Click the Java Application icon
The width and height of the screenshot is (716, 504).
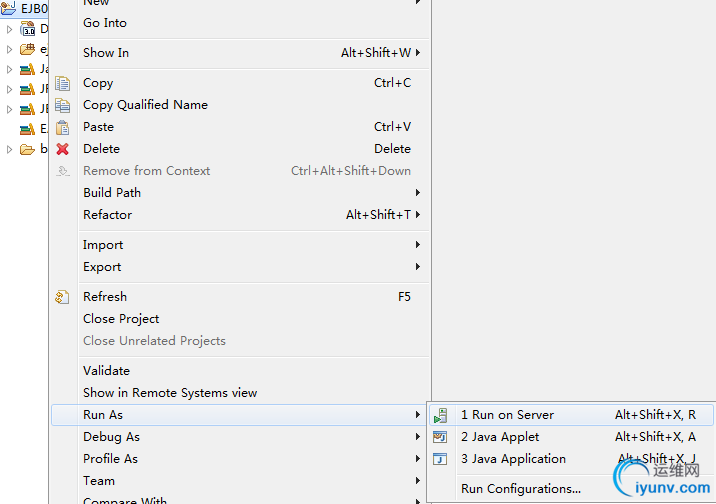click(440, 459)
